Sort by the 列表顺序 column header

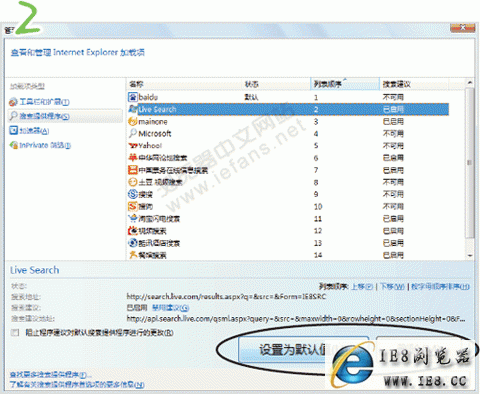[345, 84]
